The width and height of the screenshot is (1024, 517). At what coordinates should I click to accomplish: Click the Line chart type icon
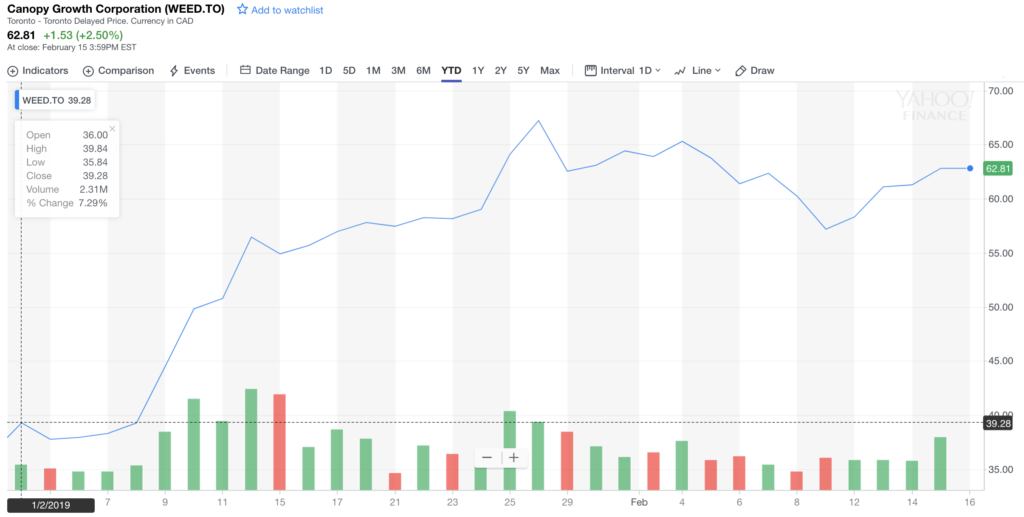pyautogui.click(x=680, y=70)
